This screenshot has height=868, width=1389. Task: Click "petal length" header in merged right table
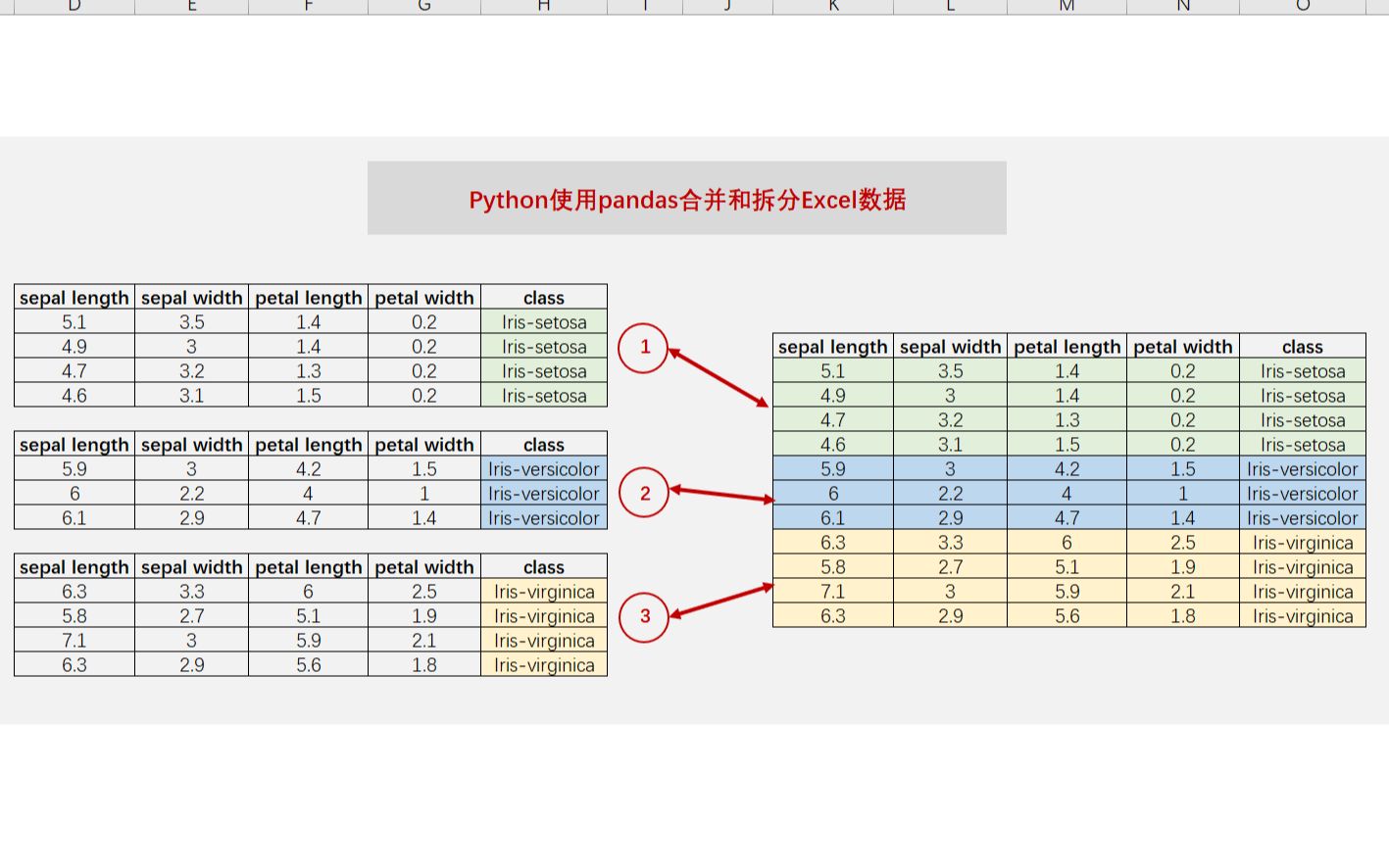click(x=1067, y=346)
